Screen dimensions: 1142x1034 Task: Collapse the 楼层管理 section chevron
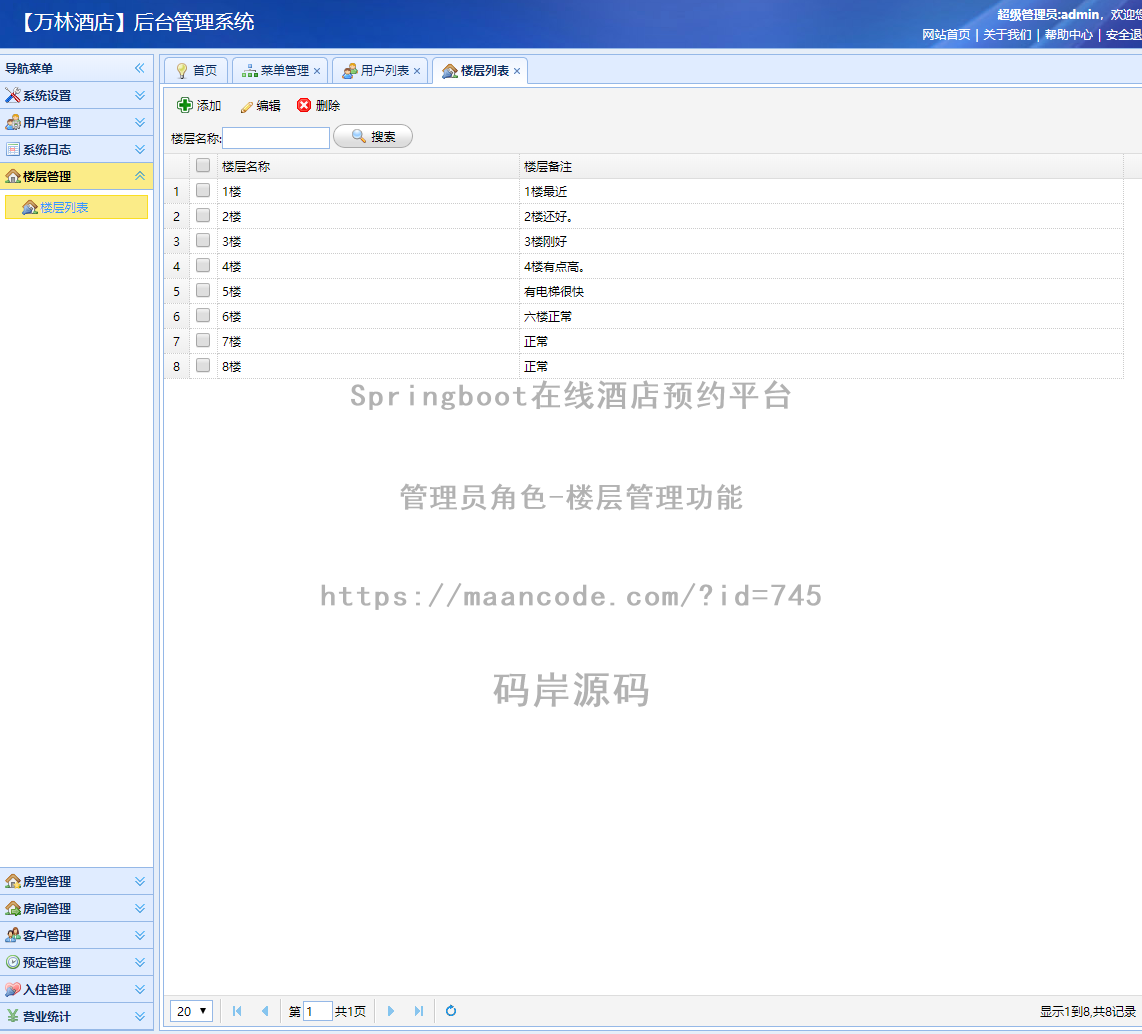(140, 176)
